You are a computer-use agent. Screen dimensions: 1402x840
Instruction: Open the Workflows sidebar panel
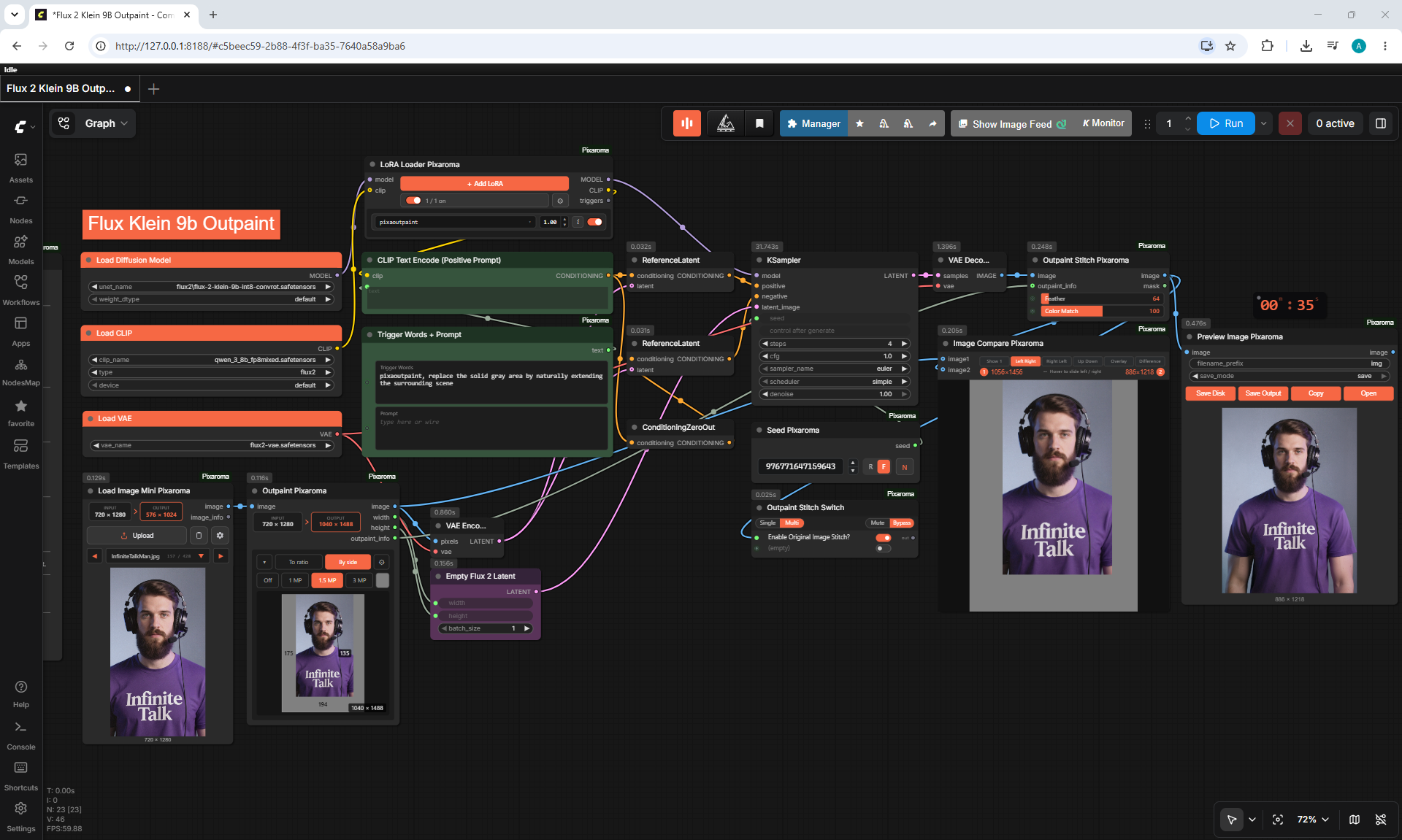point(21,290)
